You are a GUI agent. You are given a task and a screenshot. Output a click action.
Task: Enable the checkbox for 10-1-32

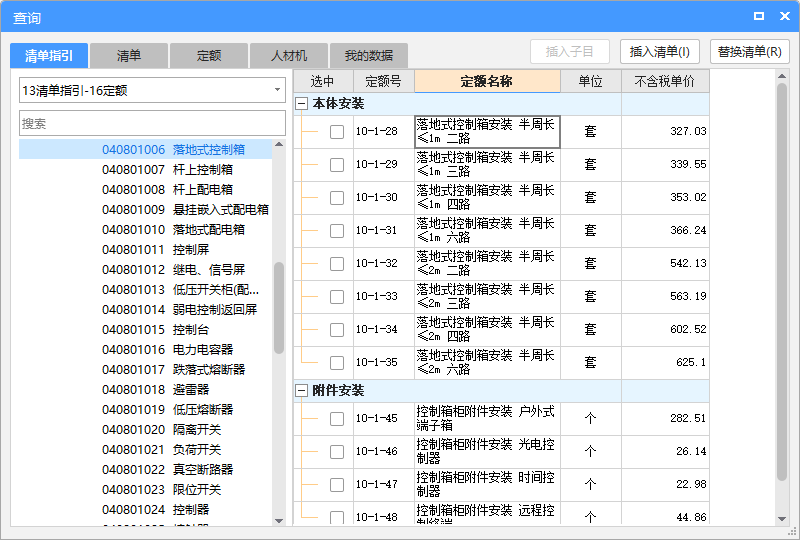(337, 264)
